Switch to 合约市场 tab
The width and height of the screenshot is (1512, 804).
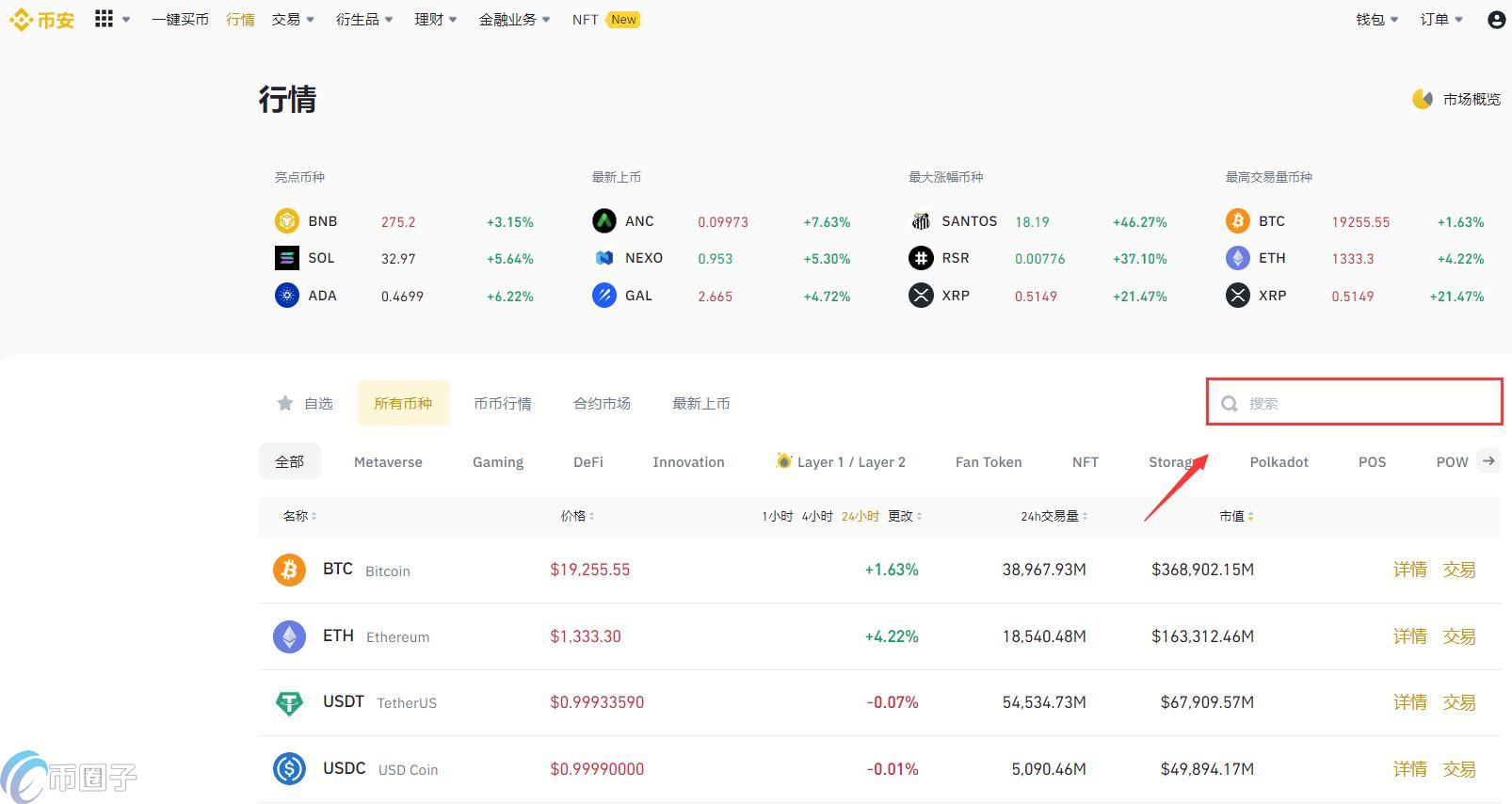[x=602, y=403]
